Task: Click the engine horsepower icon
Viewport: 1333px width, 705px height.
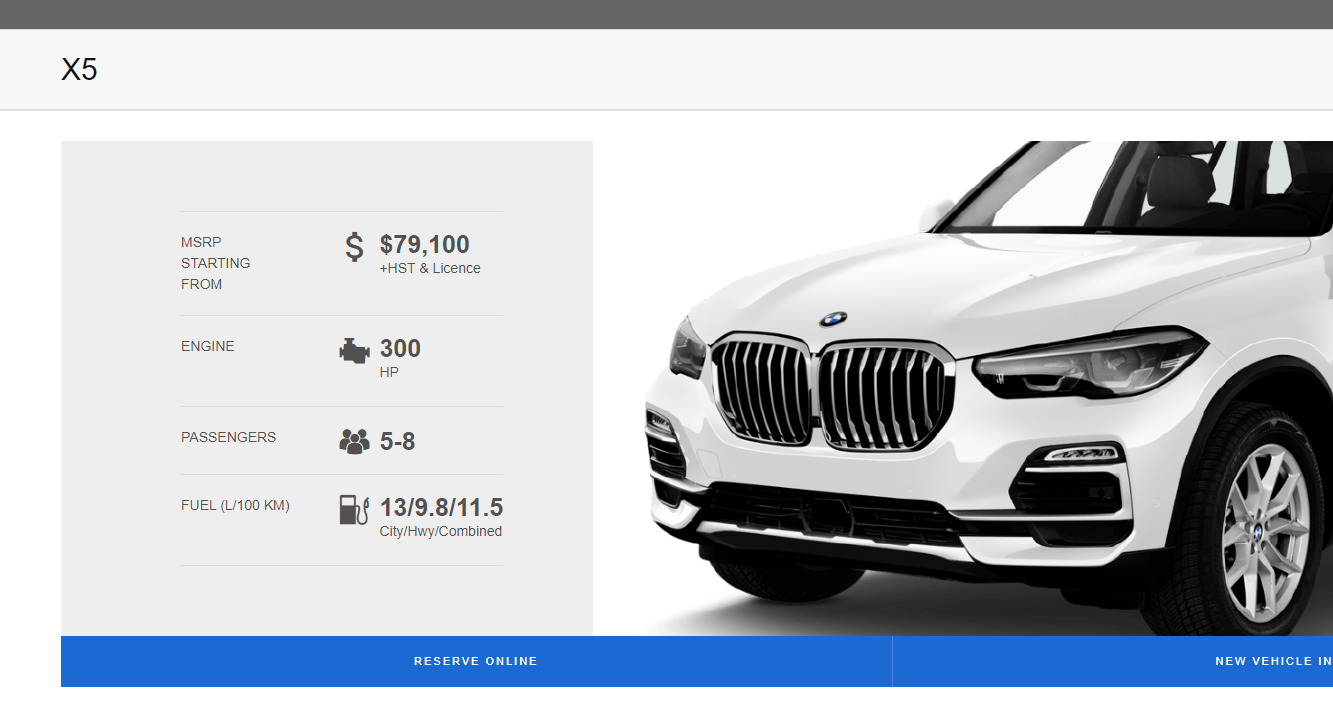Action: [x=354, y=351]
